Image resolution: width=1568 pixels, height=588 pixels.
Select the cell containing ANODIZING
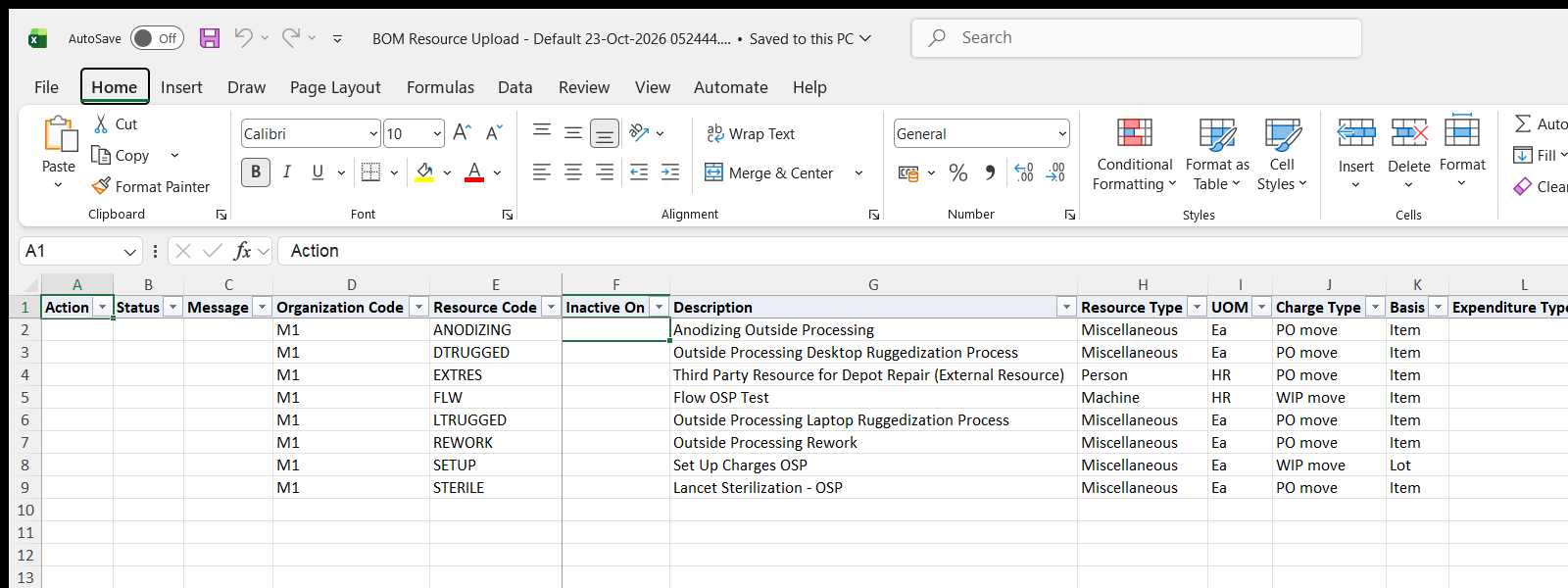click(495, 330)
